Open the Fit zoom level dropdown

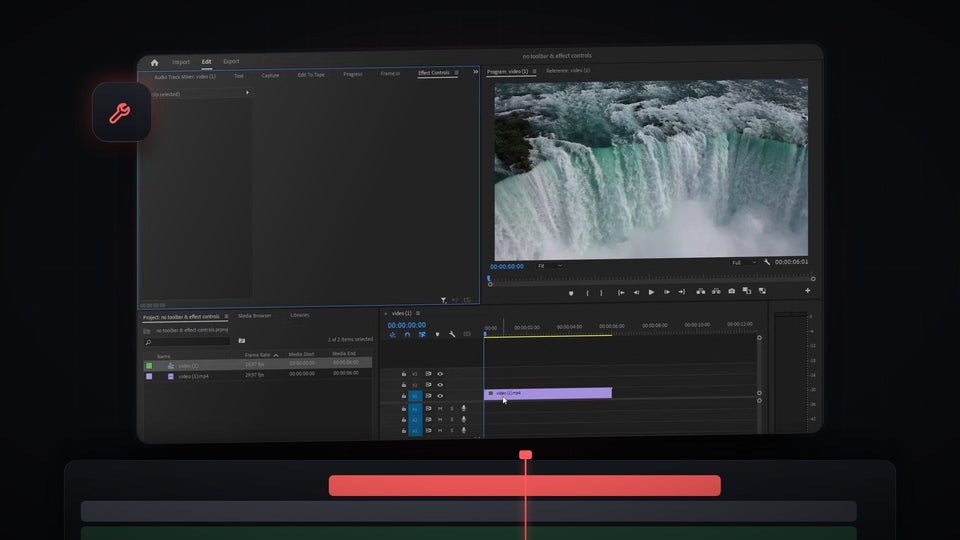click(x=549, y=266)
